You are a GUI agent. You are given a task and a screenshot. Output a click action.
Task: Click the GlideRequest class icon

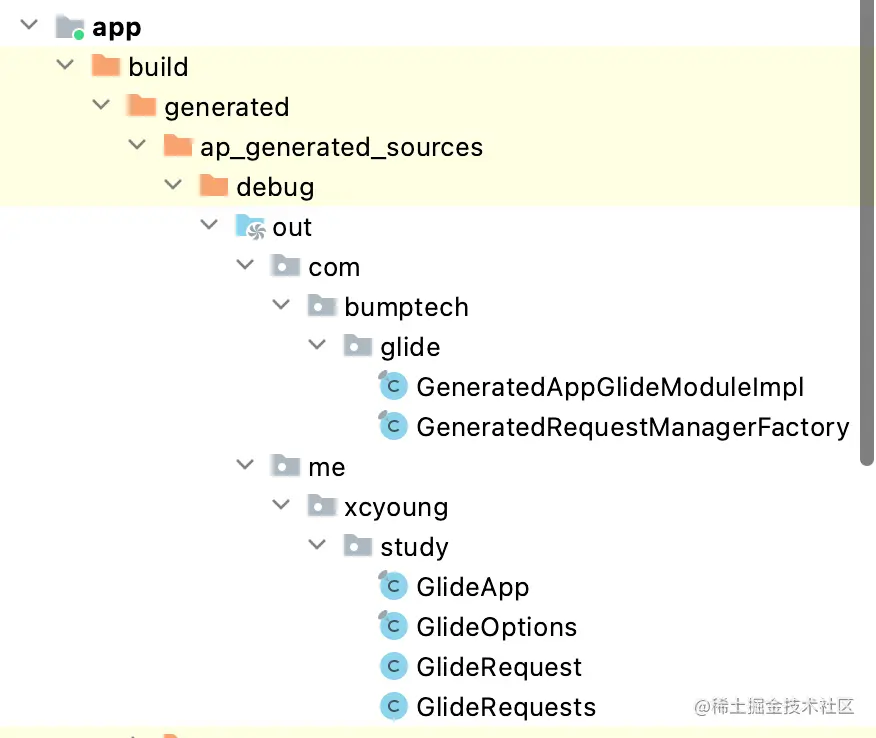394,666
